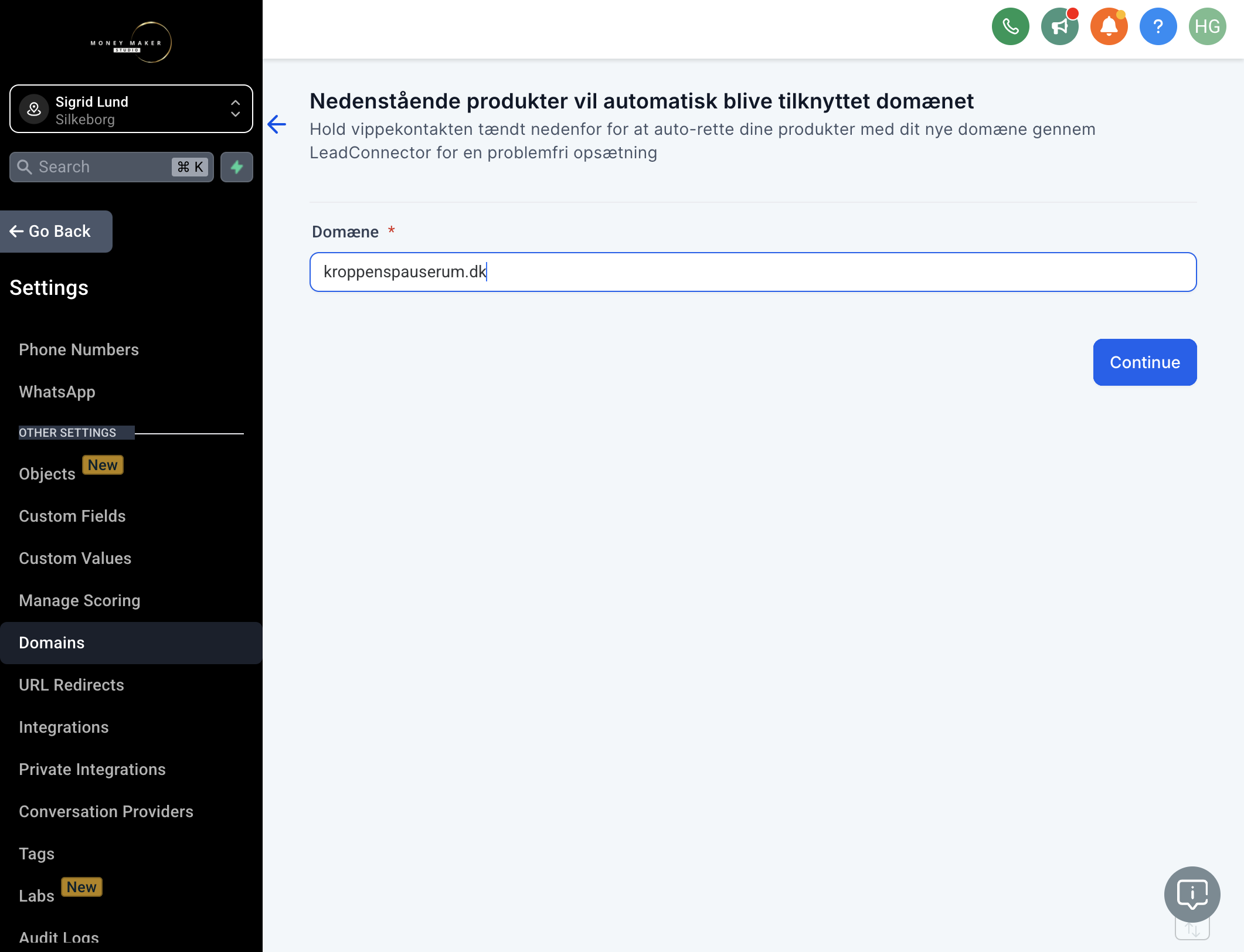Open the HG user avatar menu
Image resolution: width=1244 pixels, height=952 pixels.
tap(1207, 26)
